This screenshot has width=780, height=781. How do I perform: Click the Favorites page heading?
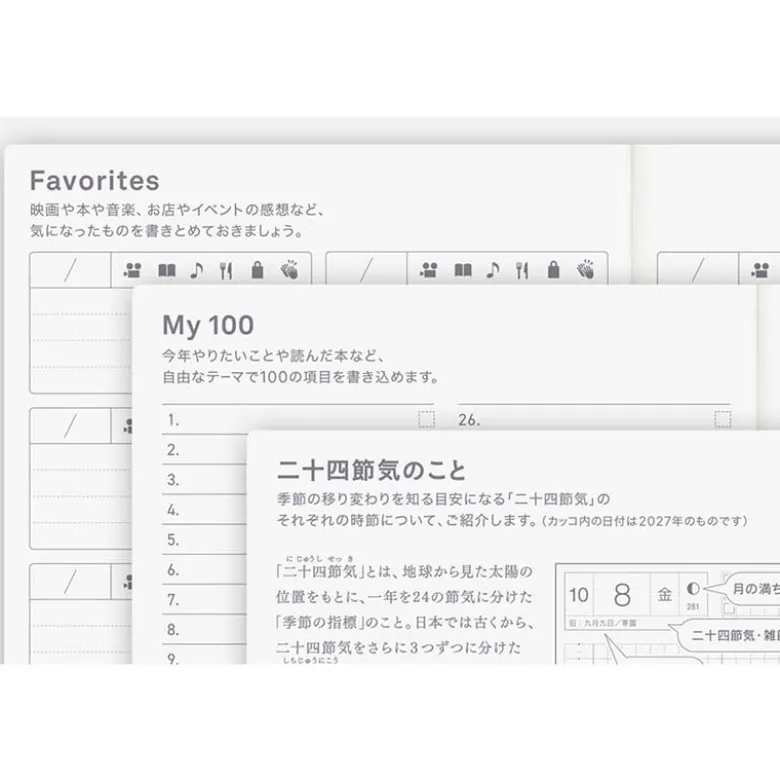click(95, 180)
